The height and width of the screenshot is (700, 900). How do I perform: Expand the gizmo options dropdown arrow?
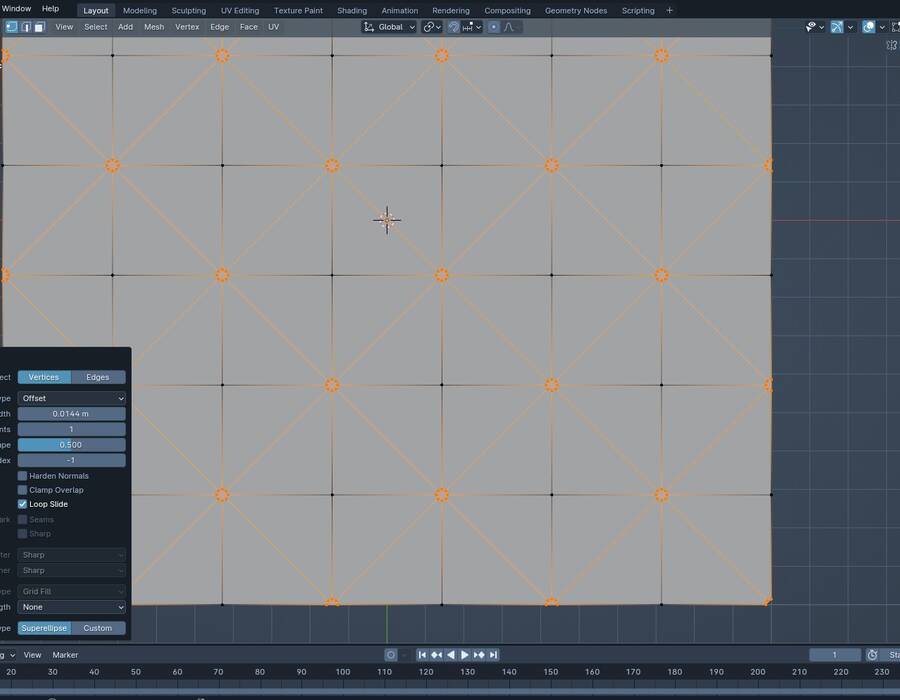click(x=850, y=27)
